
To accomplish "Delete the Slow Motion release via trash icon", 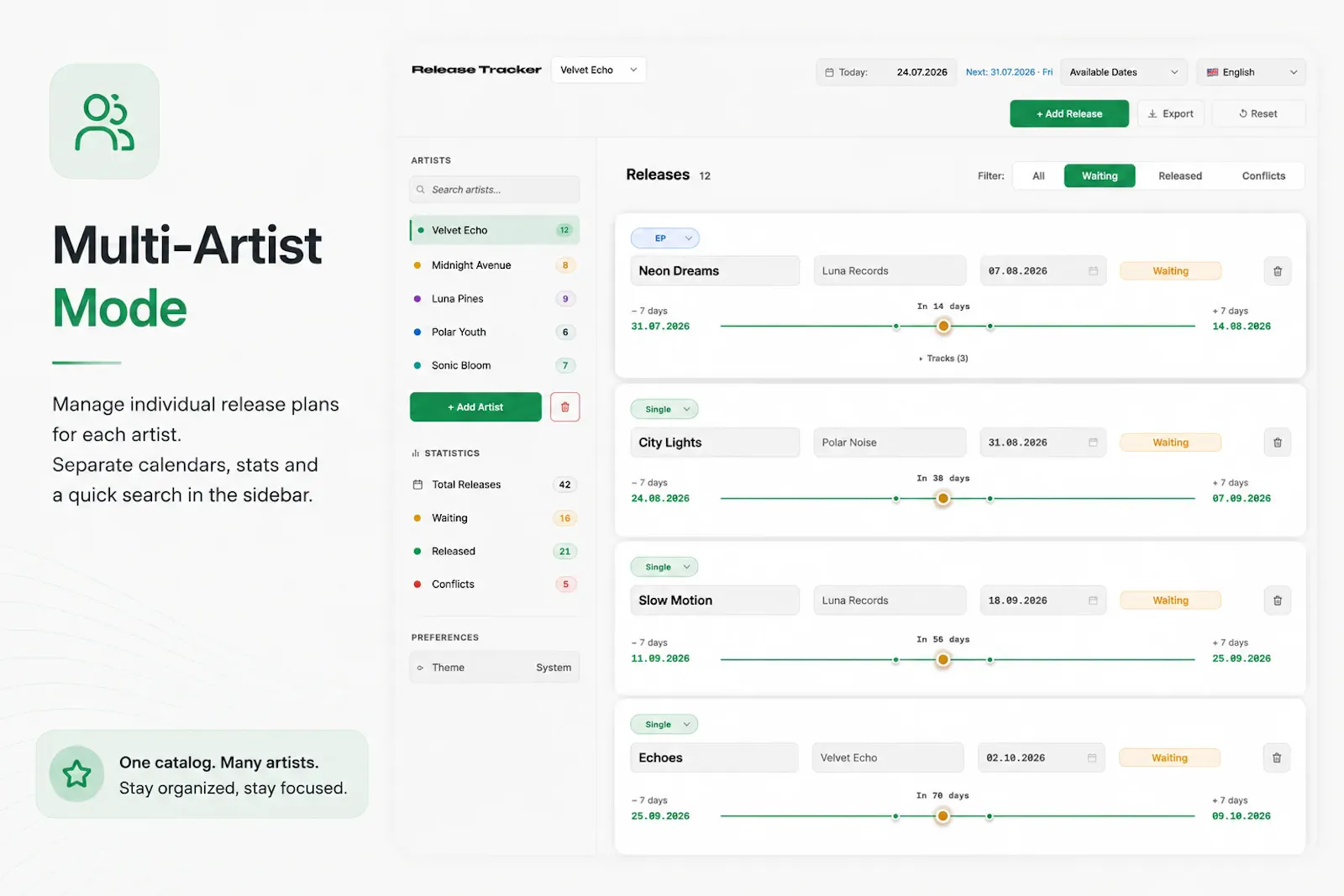I will (1277, 600).
